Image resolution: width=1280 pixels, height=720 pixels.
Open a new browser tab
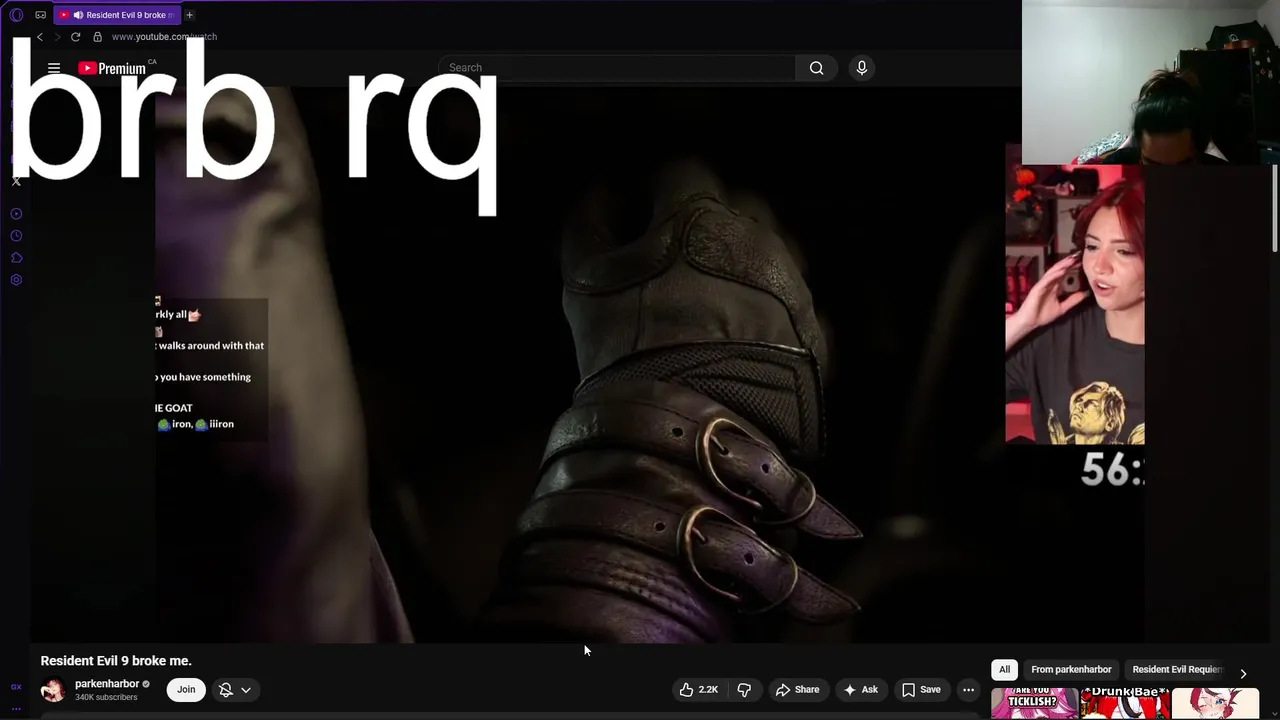click(189, 15)
